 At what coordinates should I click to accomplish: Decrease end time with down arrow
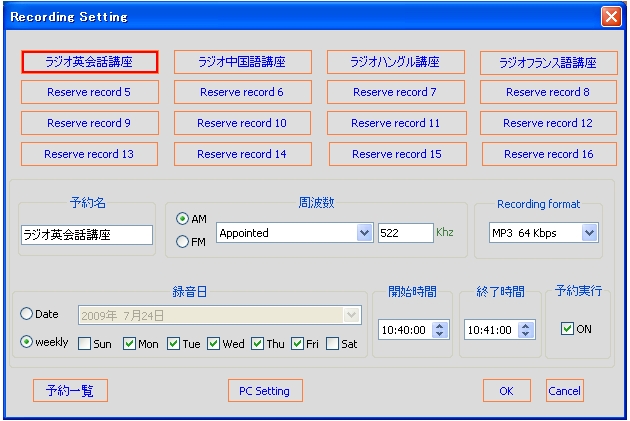point(526,334)
